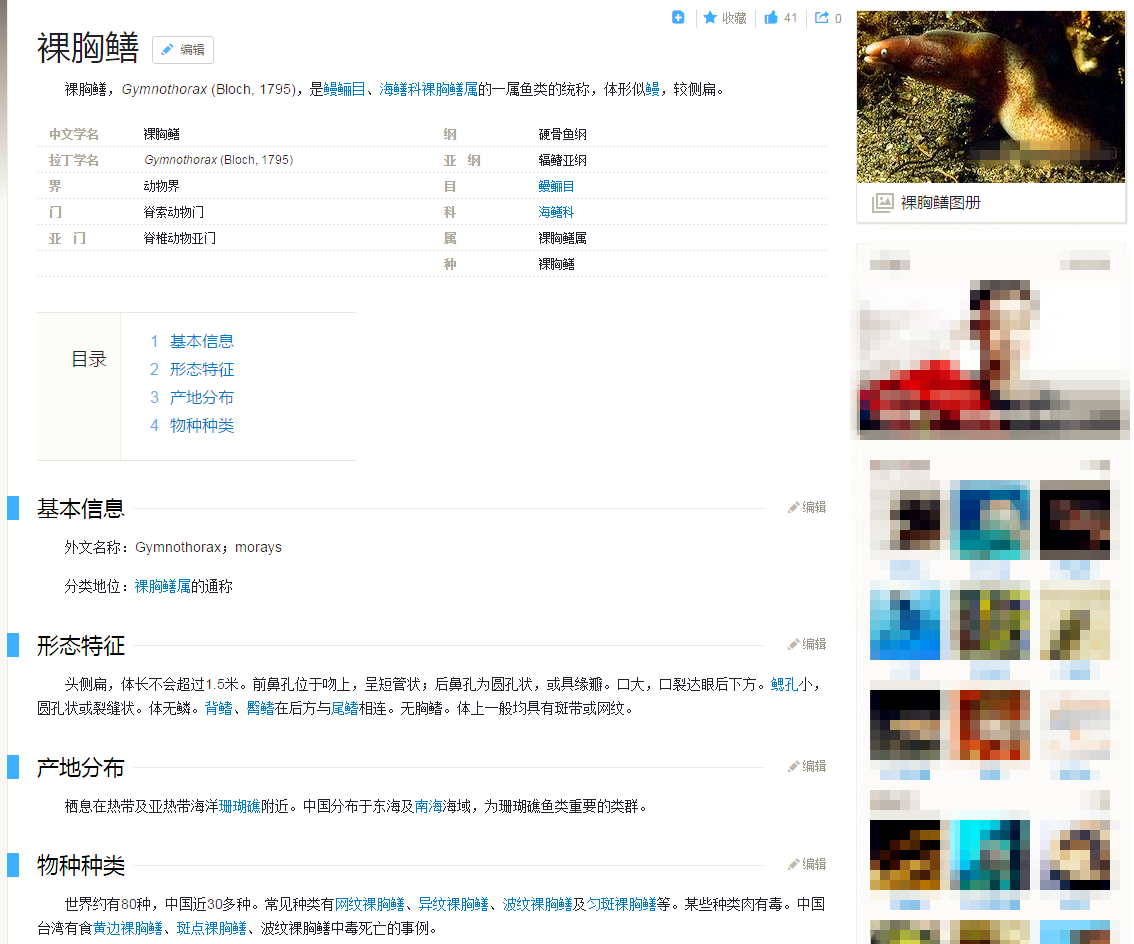Jump to 基本信息 in the table of contents

(201, 341)
